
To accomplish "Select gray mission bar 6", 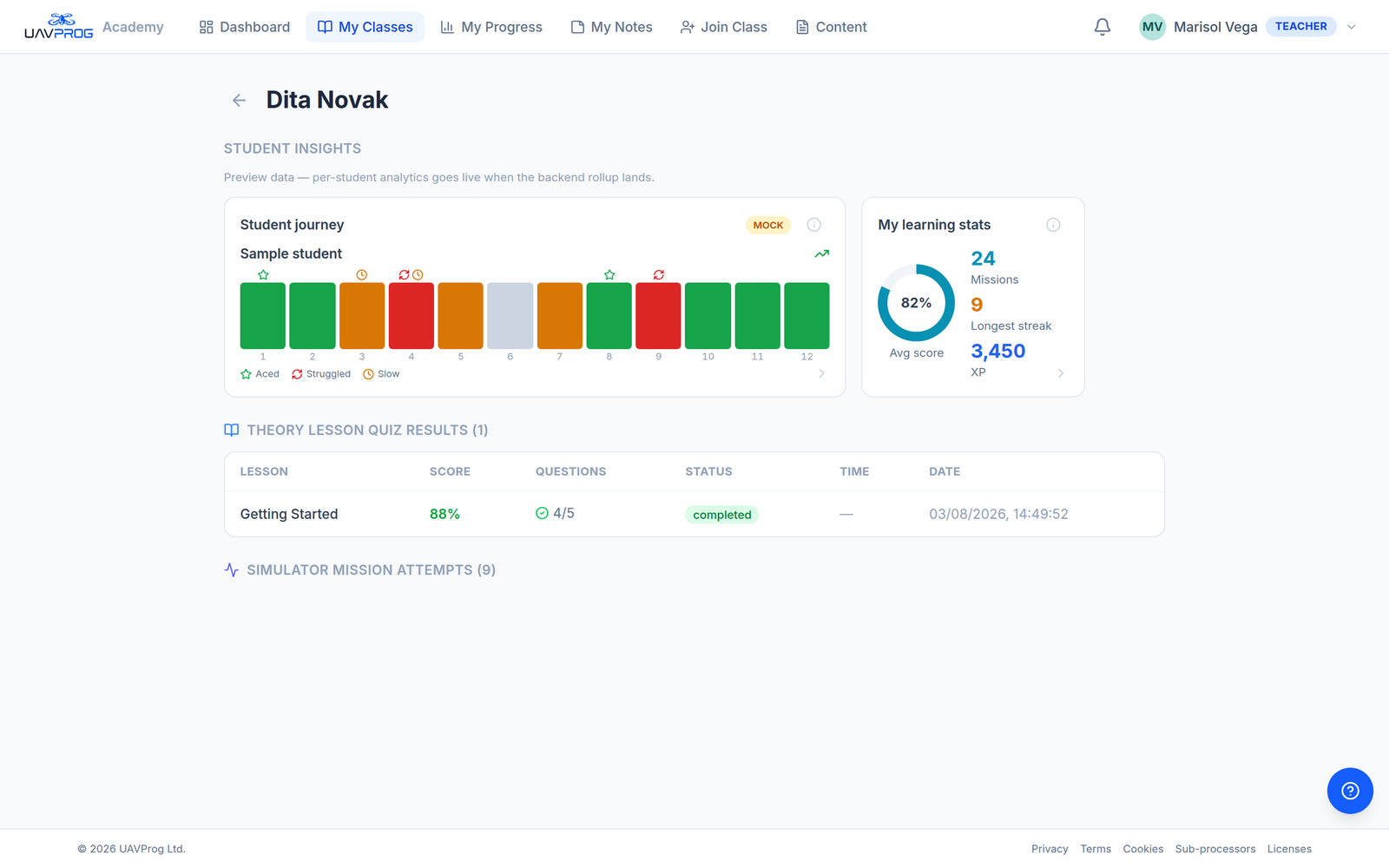I will (510, 316).
